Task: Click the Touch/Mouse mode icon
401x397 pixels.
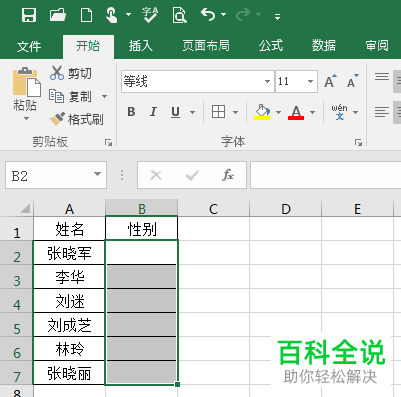Action: (112, 15)
